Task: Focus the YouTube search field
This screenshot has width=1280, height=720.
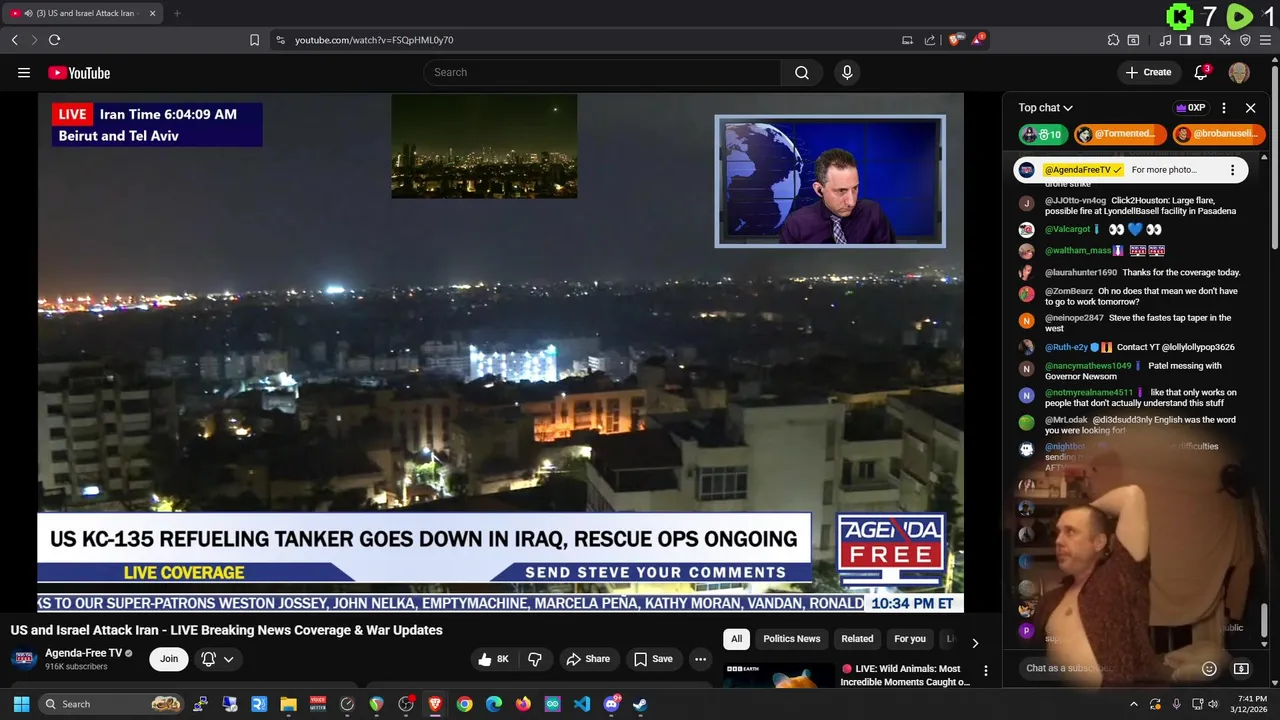Action: (x=602, y=72)
